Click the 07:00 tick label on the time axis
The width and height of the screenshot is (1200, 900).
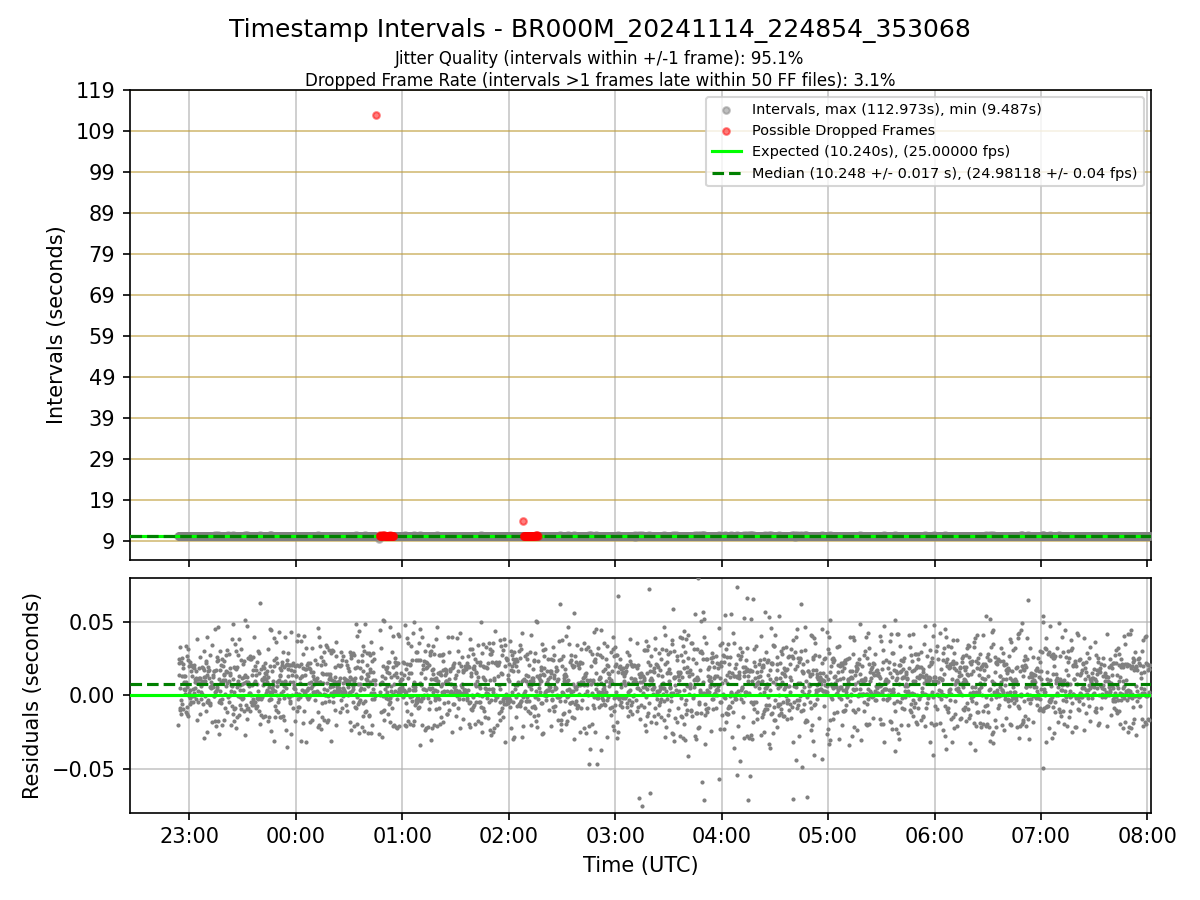1041,836
